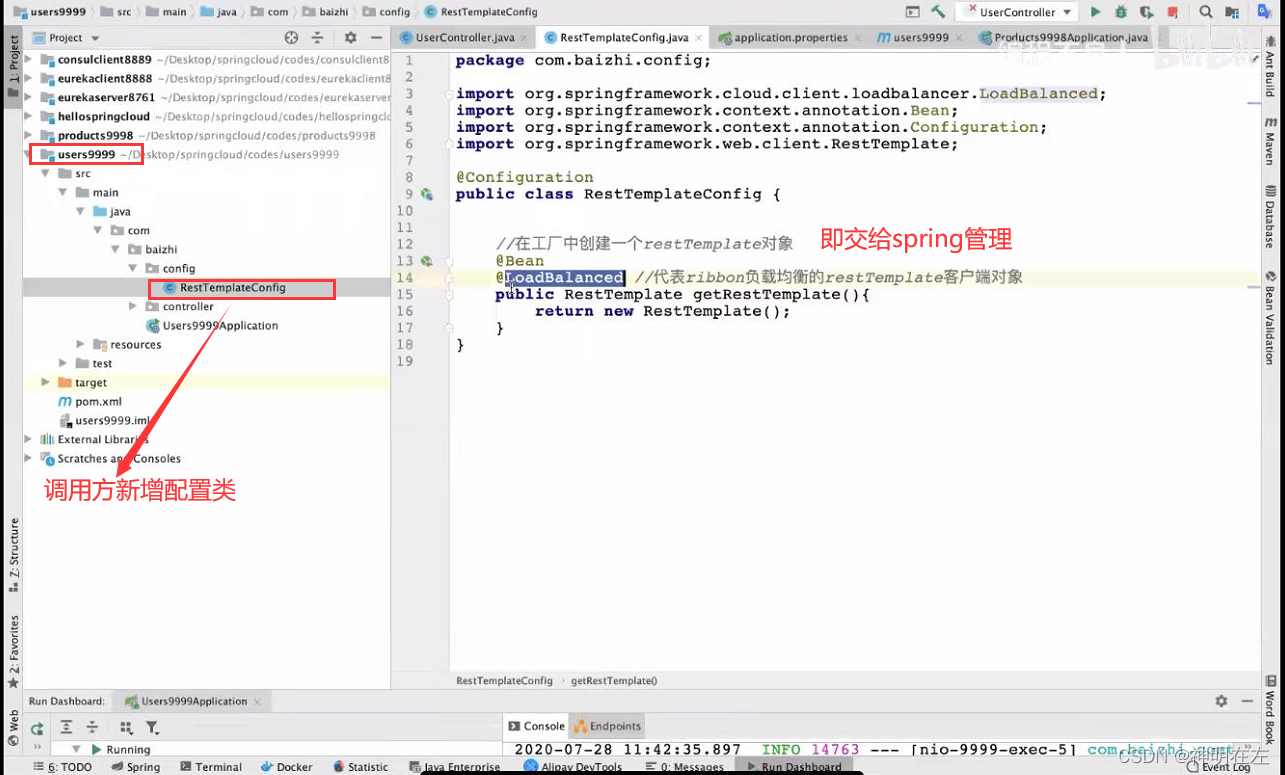Click the Run with Coverage icon
The image size is (1285, 775).
(1146, 12)
